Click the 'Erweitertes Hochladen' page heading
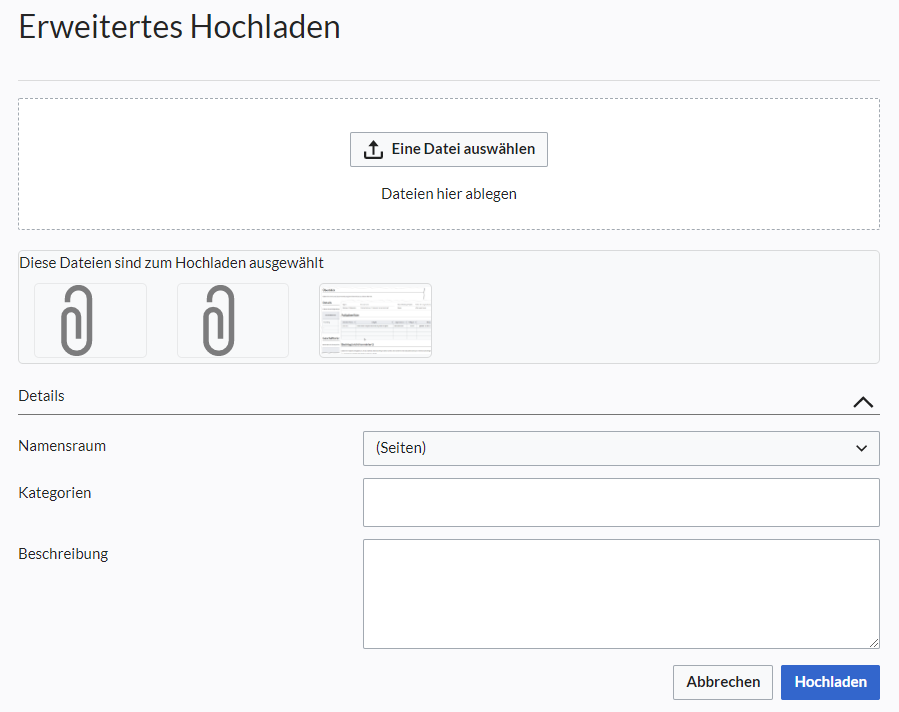The height and width of the screenshot is (712, 899). tap(180, 27)
